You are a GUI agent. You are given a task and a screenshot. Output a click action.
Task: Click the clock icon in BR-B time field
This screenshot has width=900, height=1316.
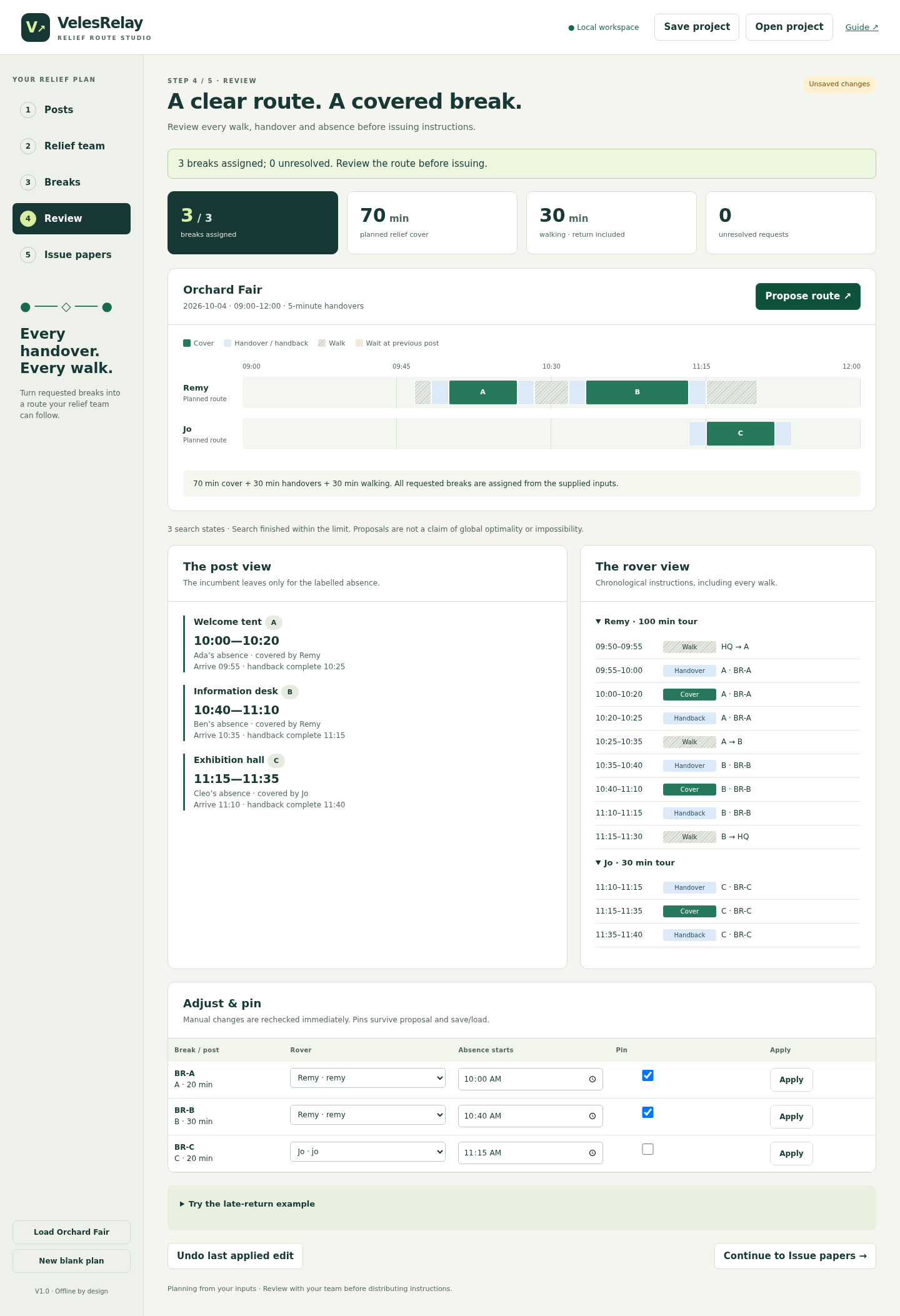click(592, 1116)
